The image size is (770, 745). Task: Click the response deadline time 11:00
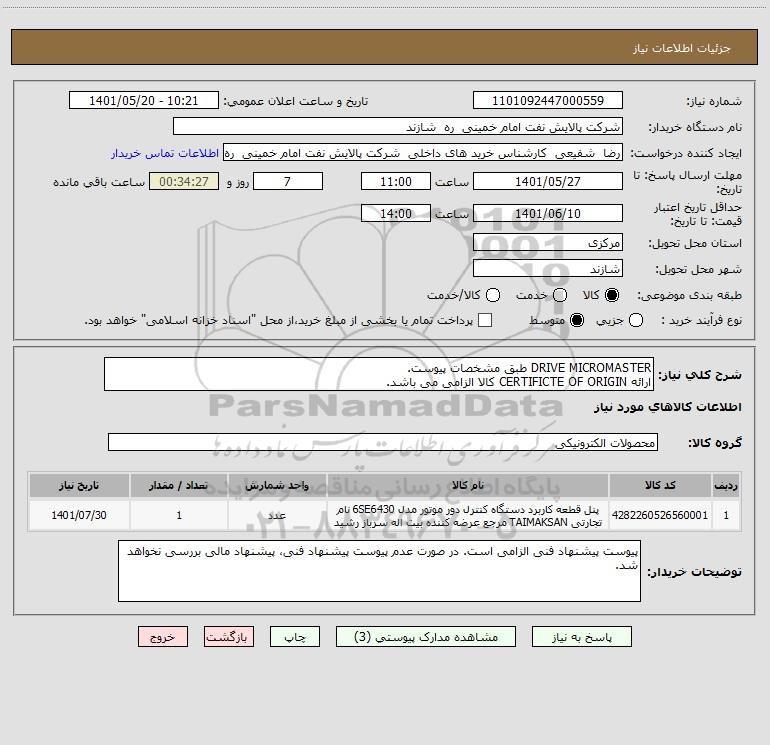(x=396, y=181)
